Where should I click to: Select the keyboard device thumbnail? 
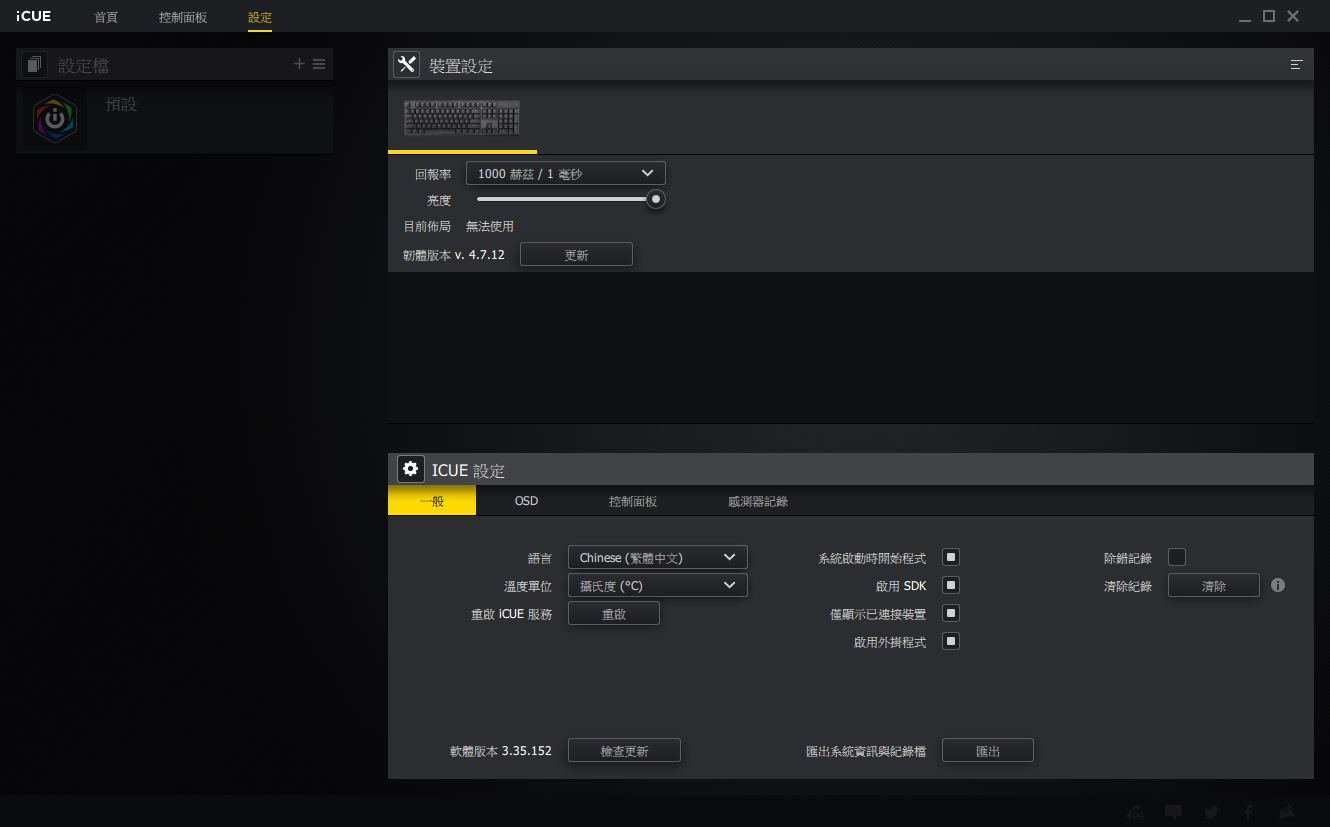[461, 118]
